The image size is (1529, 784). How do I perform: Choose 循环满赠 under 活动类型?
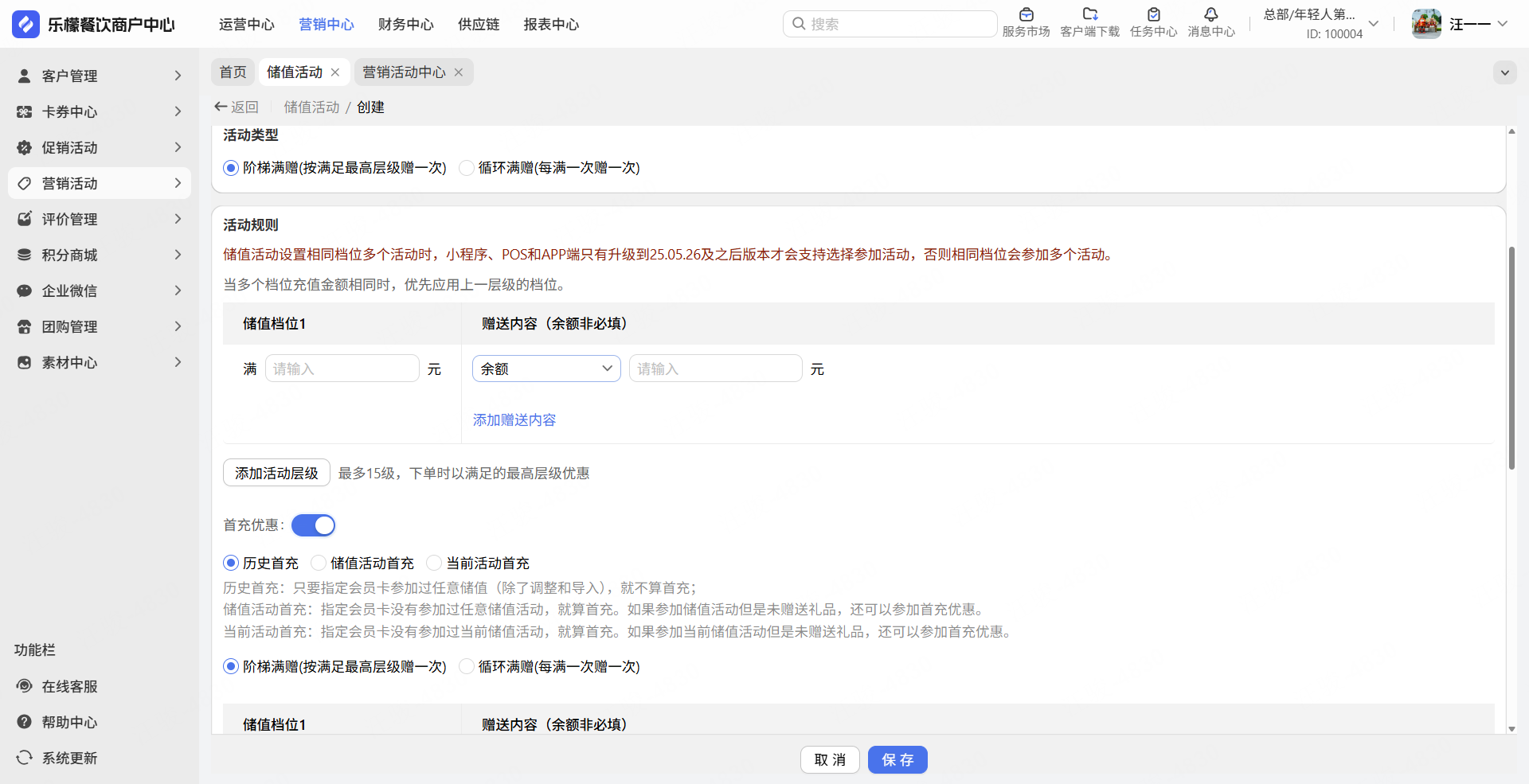click(467, 168)
